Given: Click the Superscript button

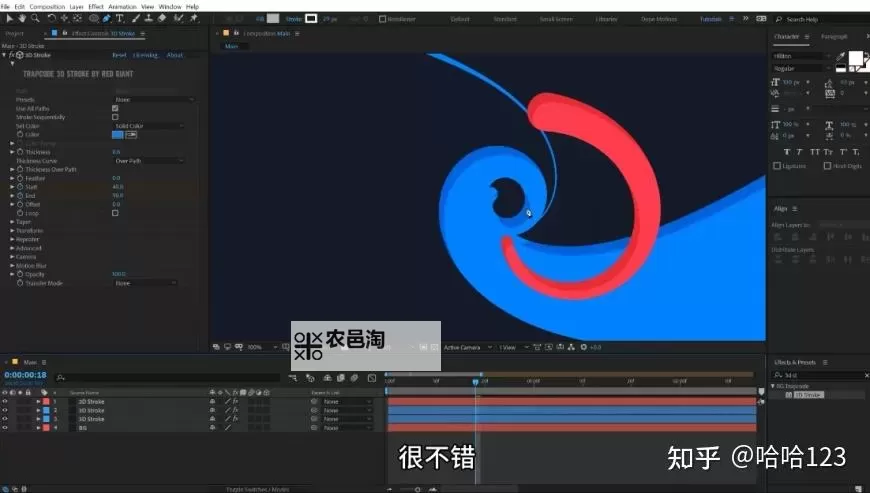Looking at the screenshot, I should 843,152.
